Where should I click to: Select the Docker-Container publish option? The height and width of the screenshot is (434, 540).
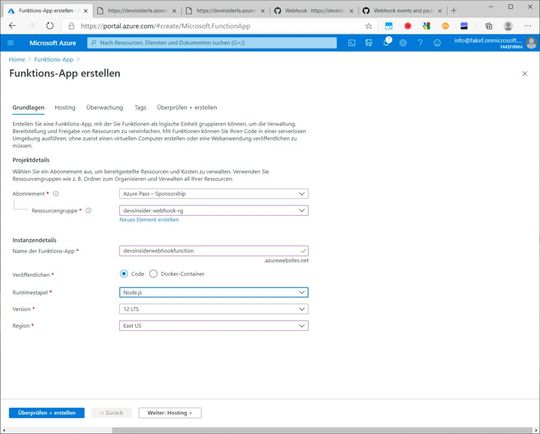click(153, 274)
